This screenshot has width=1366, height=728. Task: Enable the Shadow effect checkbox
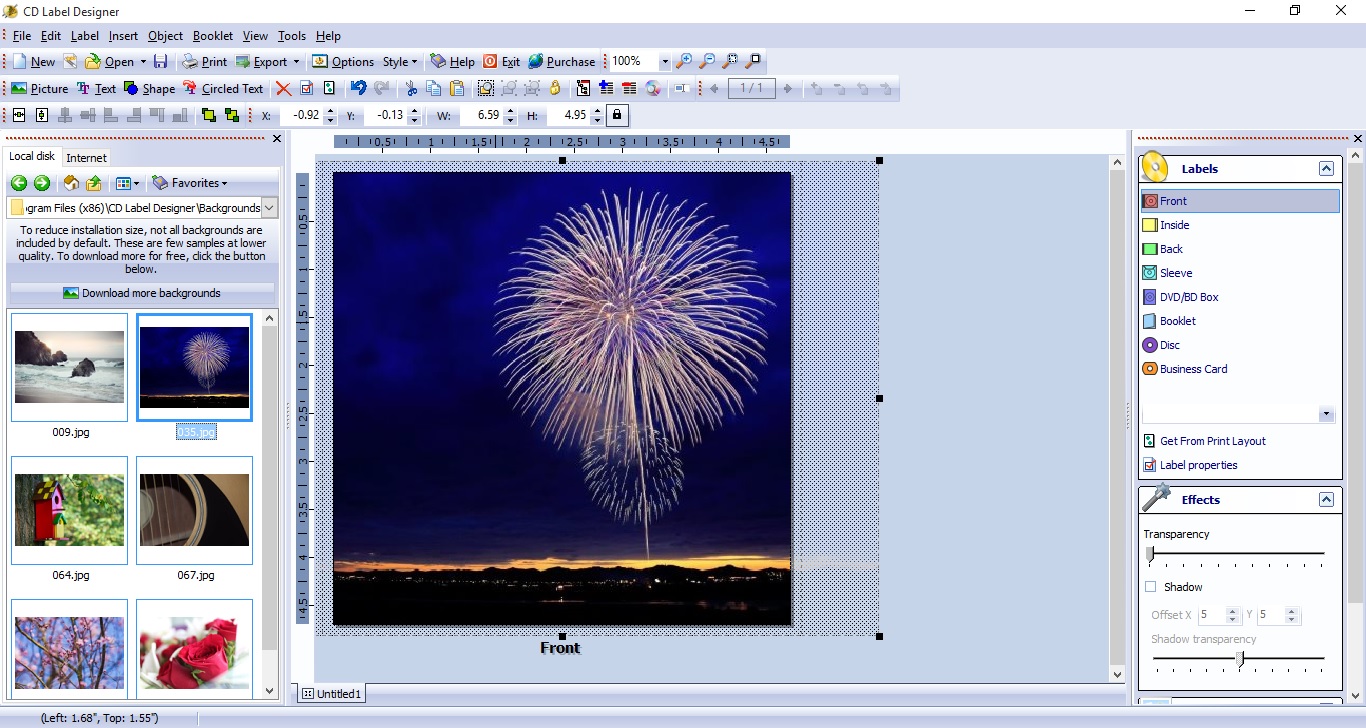pyautogui.click(x=1150, y=587)
